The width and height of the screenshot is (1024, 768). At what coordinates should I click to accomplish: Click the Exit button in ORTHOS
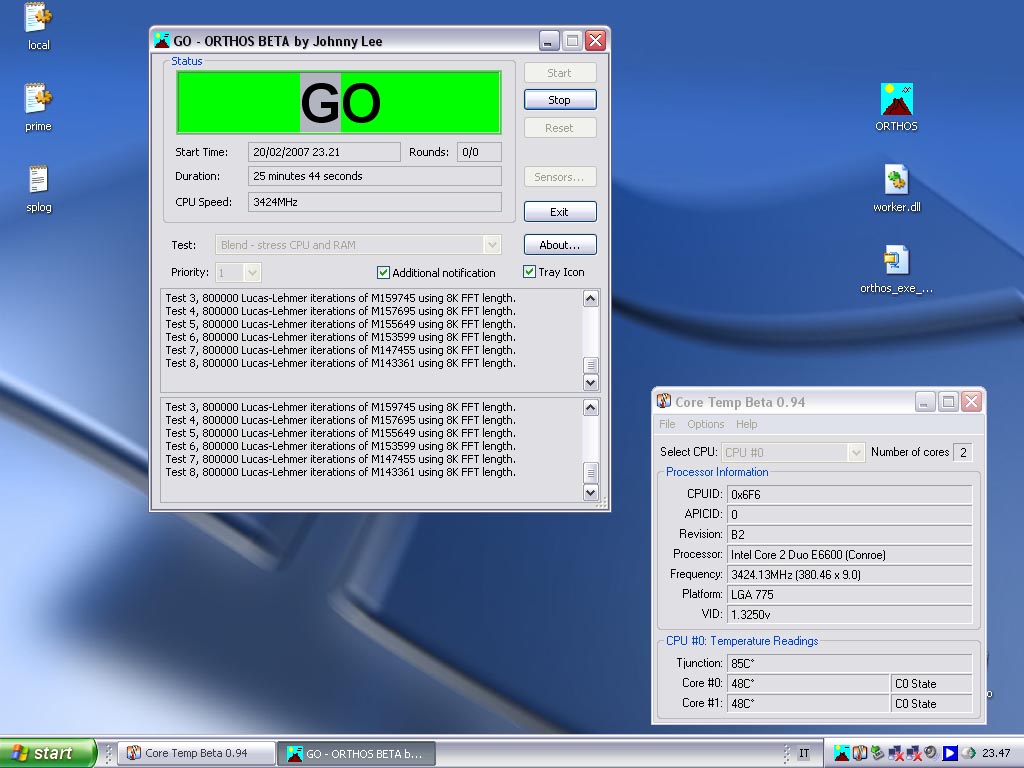[x=560, y=212]
